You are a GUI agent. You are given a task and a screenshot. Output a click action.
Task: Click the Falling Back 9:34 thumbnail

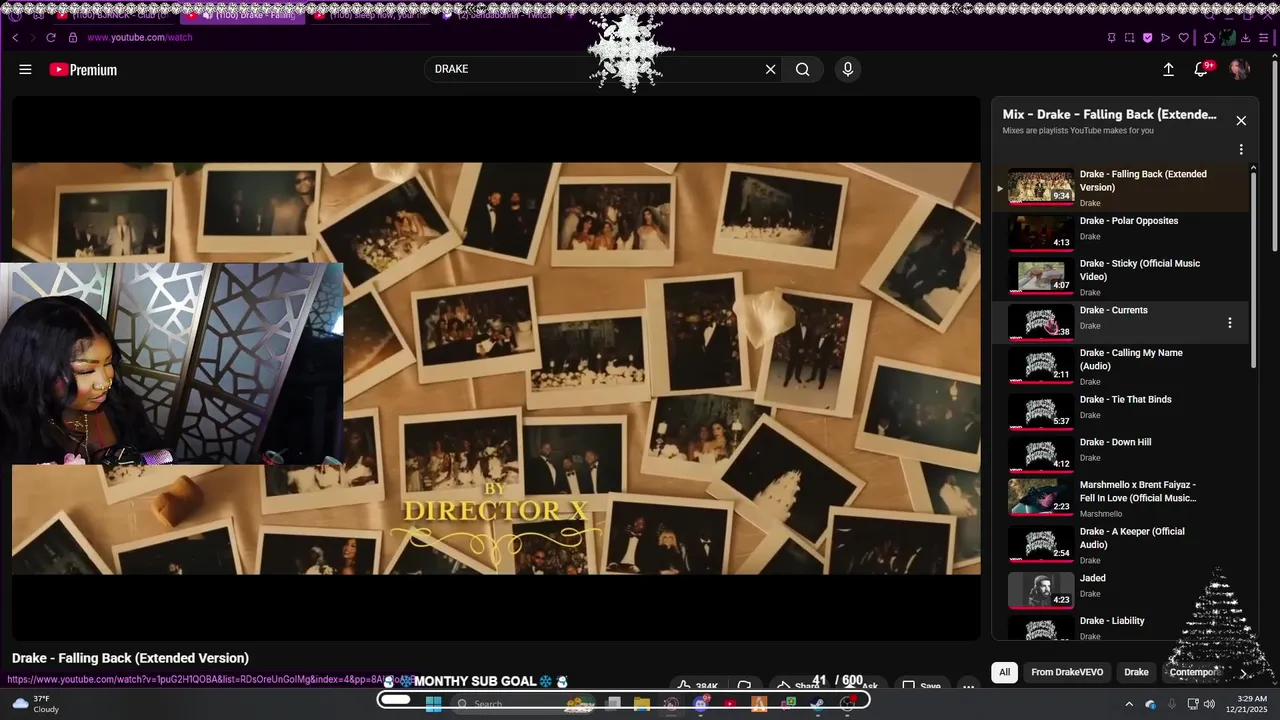(x=1040, y=187)
